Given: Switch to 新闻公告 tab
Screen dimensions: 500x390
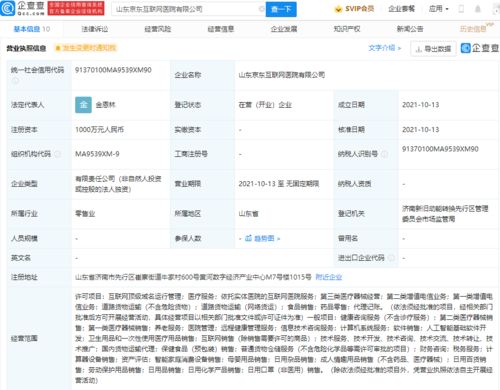Looking at the screenshot, I should click(x=410, y=29).
